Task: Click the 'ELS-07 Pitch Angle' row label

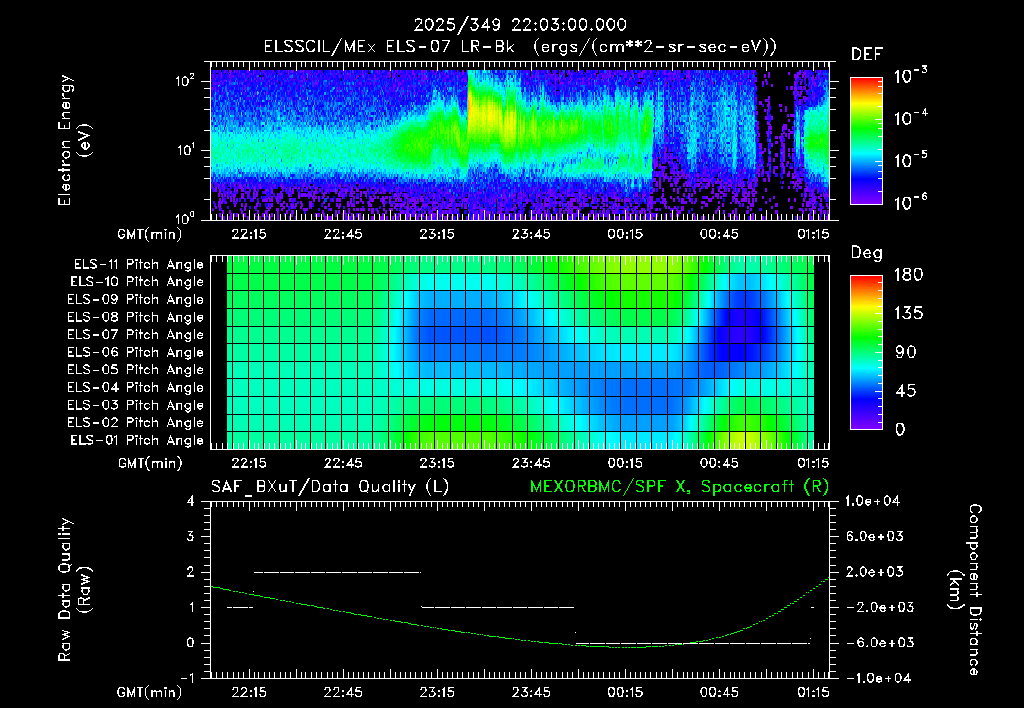Action: [x=136, y=334]
